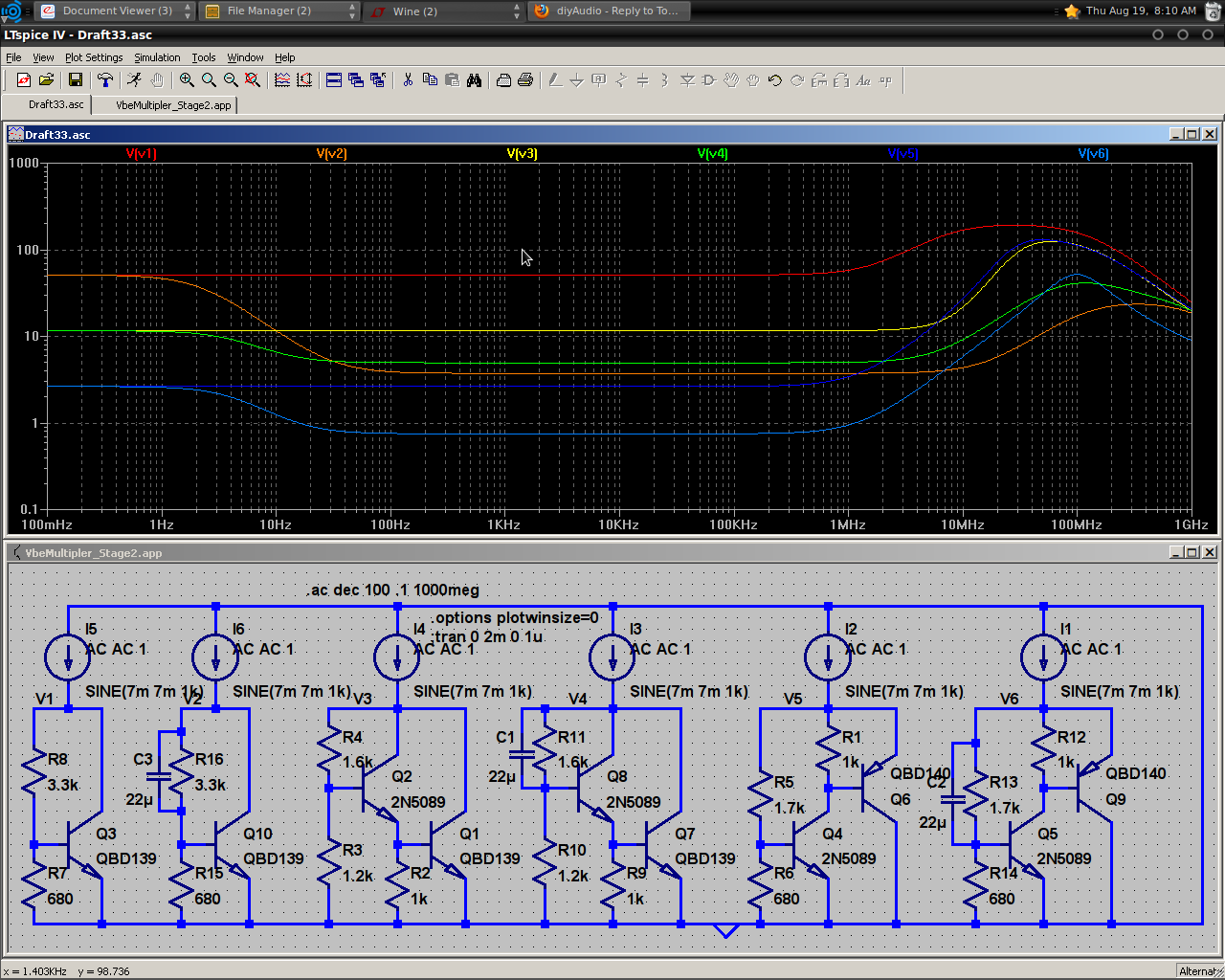The image size is (1225, 980).
Task: Click the yellow V(v3) trace label
Action: pos(523,153)
